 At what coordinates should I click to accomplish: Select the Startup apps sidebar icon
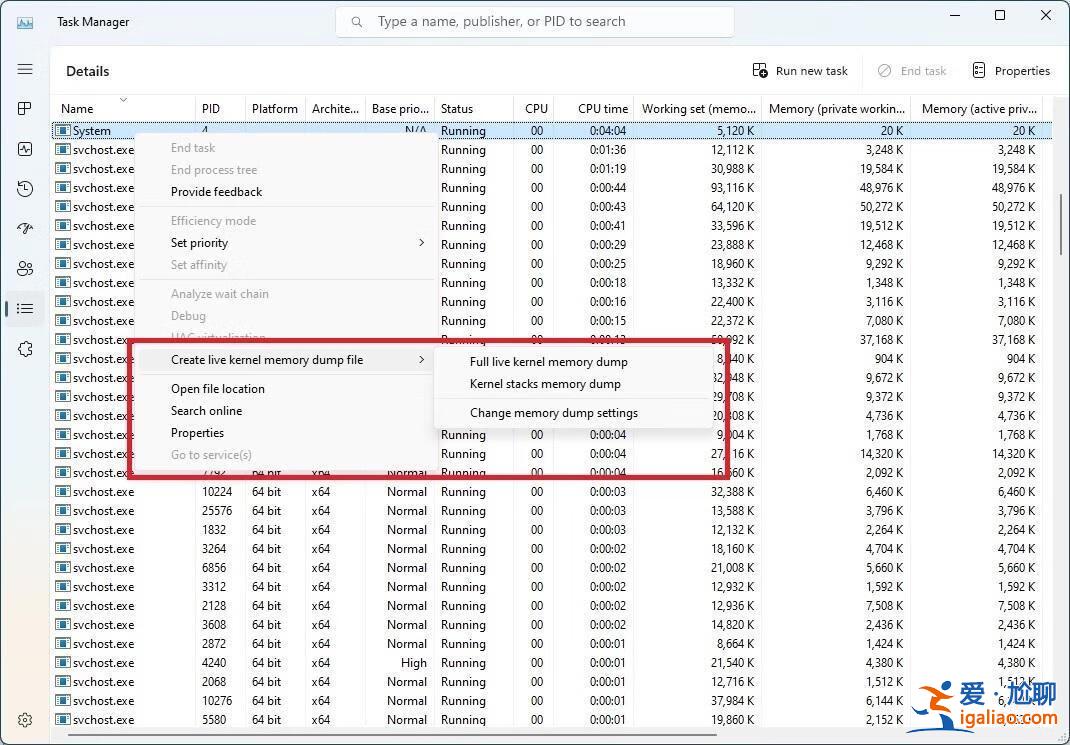pyautogui.click(x=24, y=228)
